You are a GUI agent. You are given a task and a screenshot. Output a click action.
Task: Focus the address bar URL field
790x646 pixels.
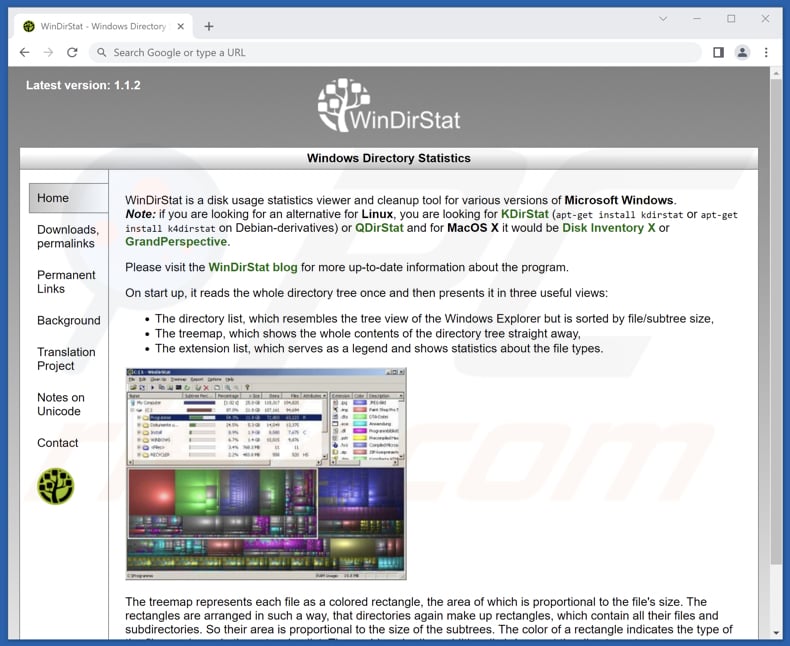click(396, 52)
